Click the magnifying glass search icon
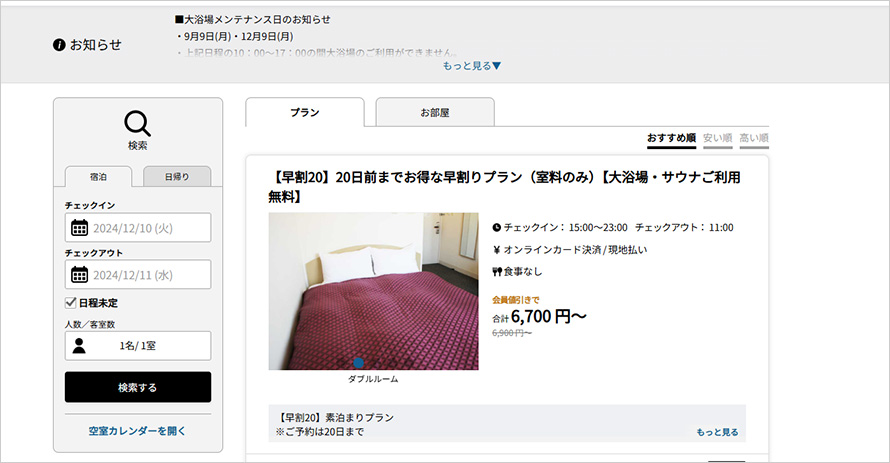The image size is (890, 463). (137, 123)
